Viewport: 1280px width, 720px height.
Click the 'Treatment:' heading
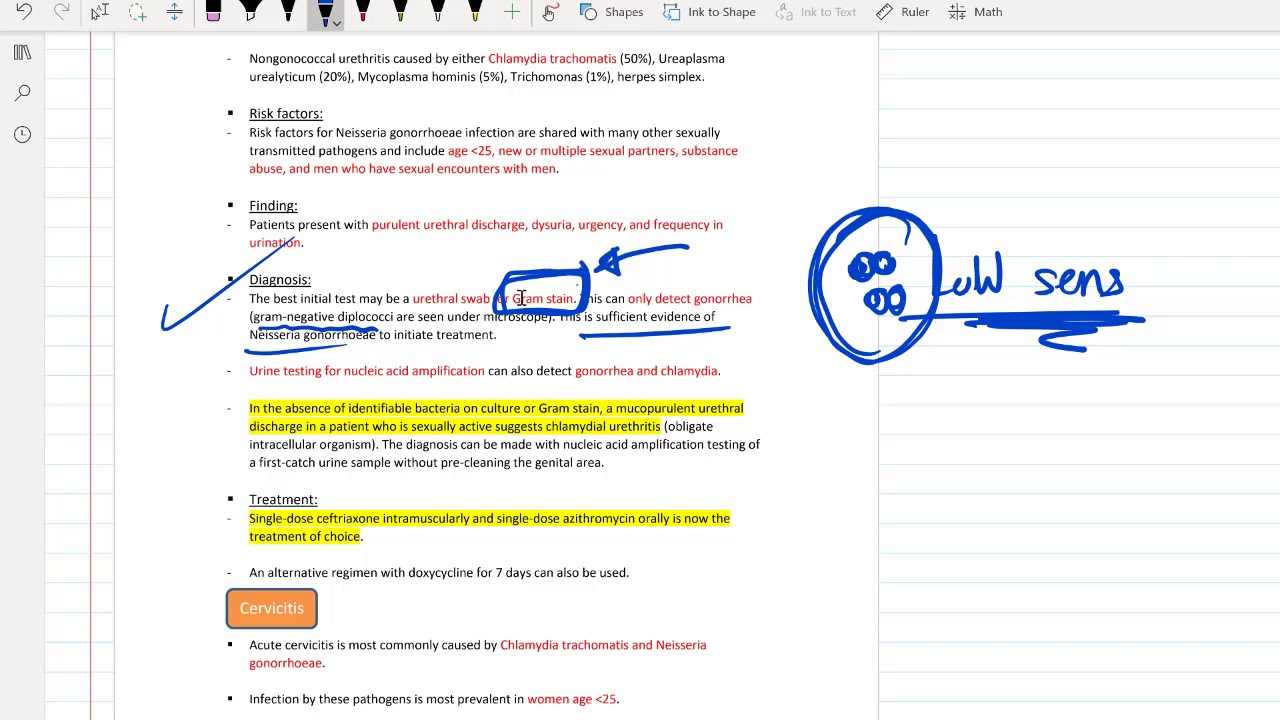[x=283, y=500]
